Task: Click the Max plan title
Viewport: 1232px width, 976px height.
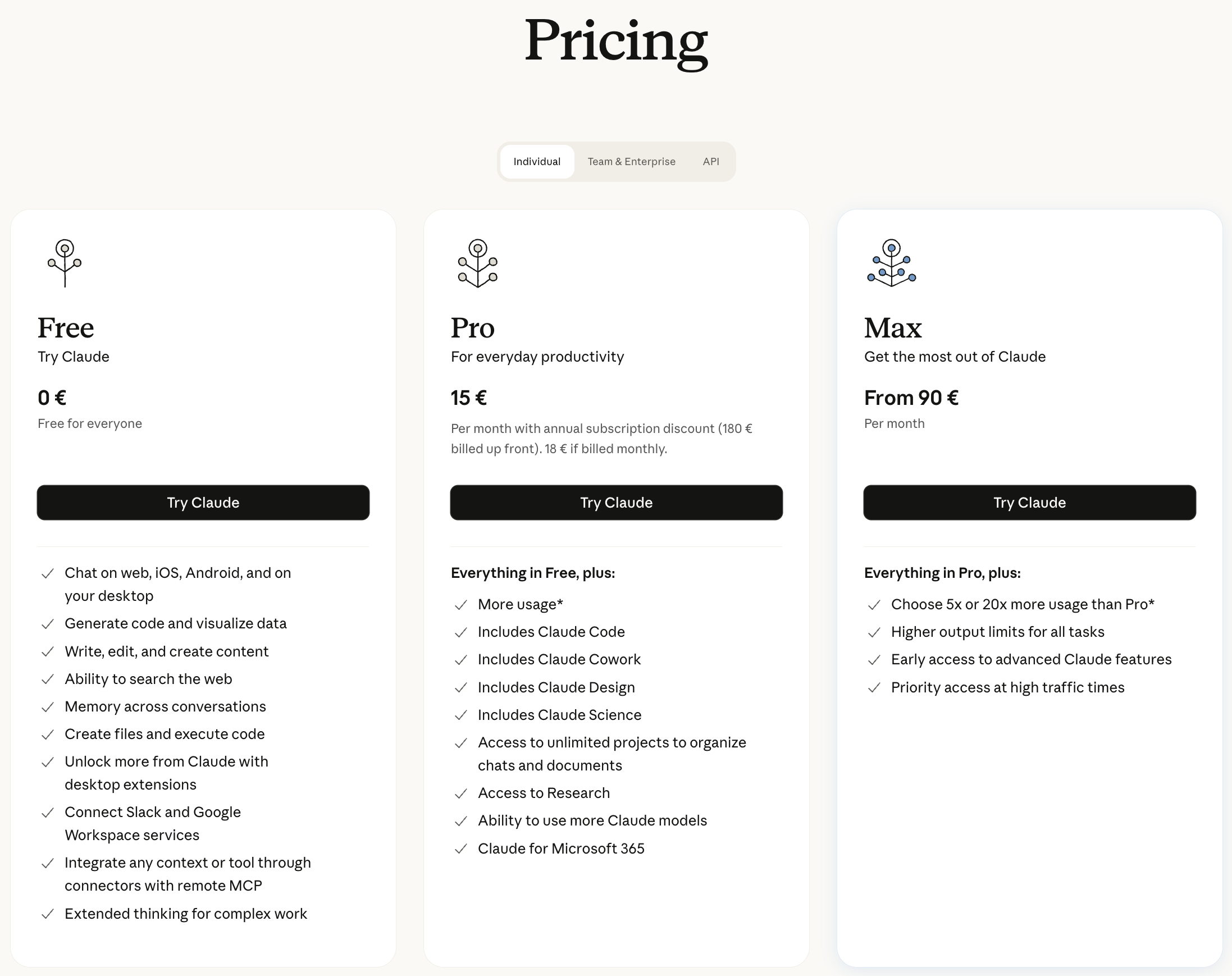Action: [893, 328]
